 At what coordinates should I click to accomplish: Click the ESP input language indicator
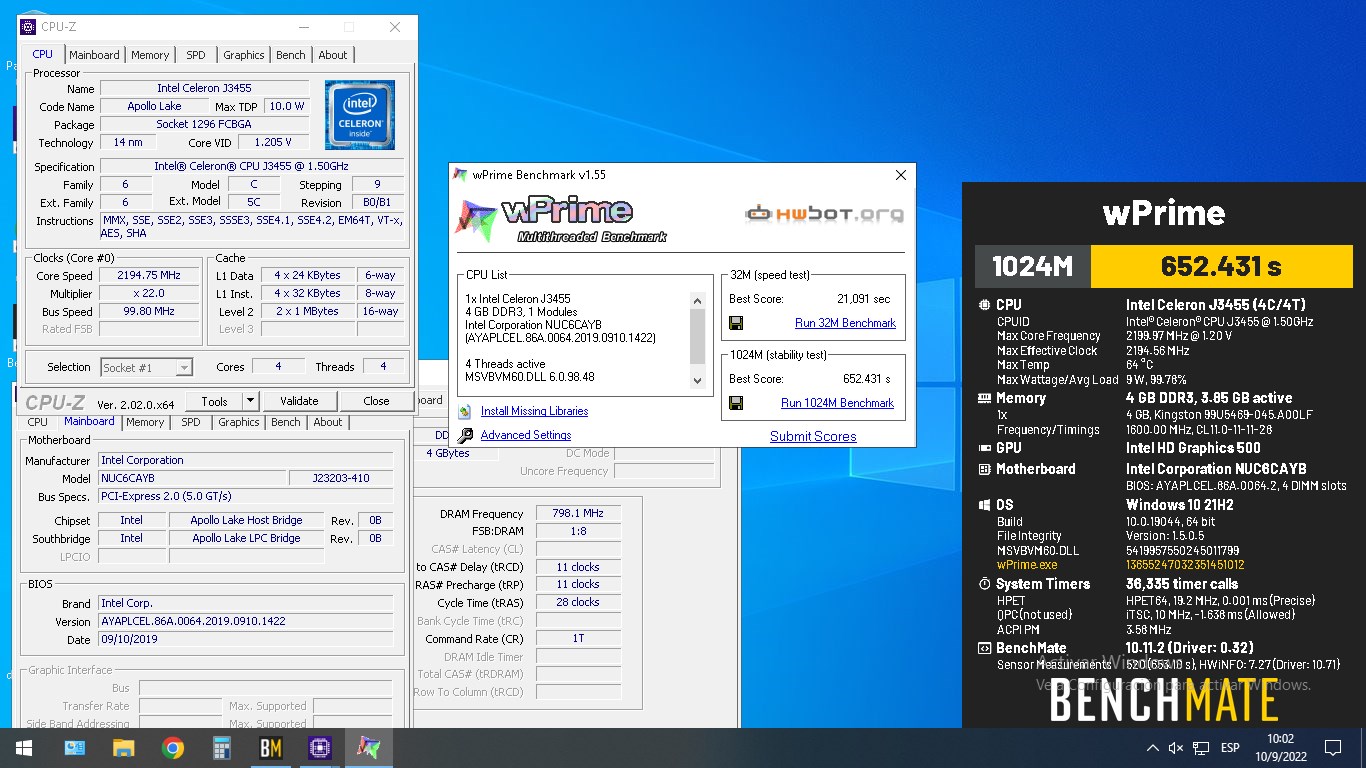[1230, 748]
